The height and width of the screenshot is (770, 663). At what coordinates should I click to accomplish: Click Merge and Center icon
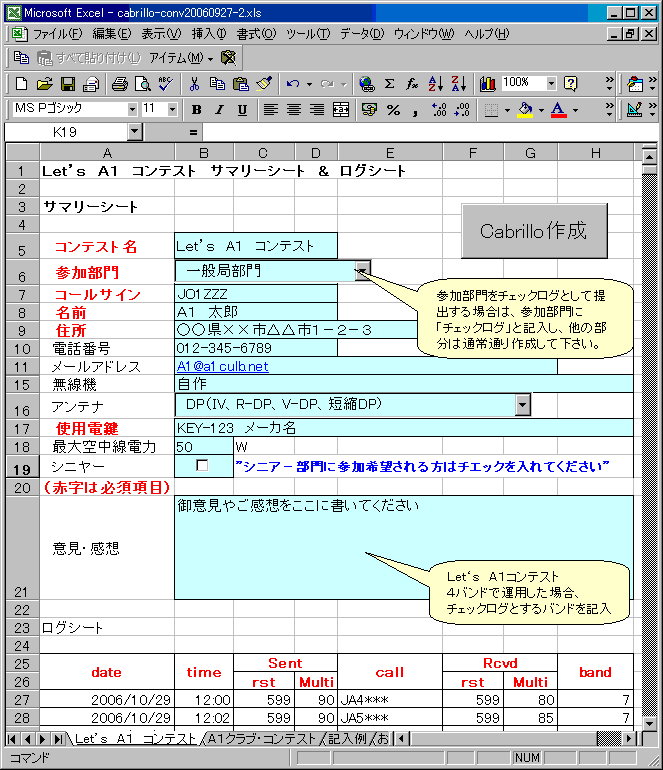click(x=341, y=110)
